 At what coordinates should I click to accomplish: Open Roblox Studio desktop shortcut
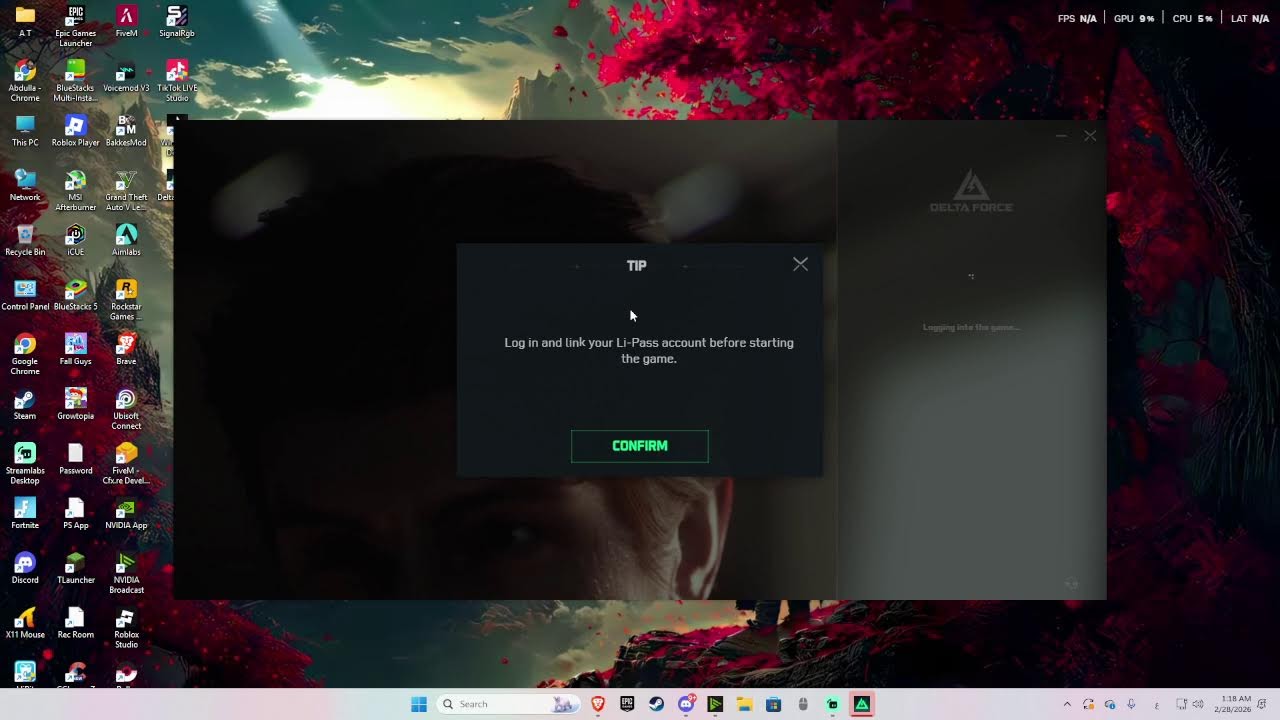(x=126, y=628)
